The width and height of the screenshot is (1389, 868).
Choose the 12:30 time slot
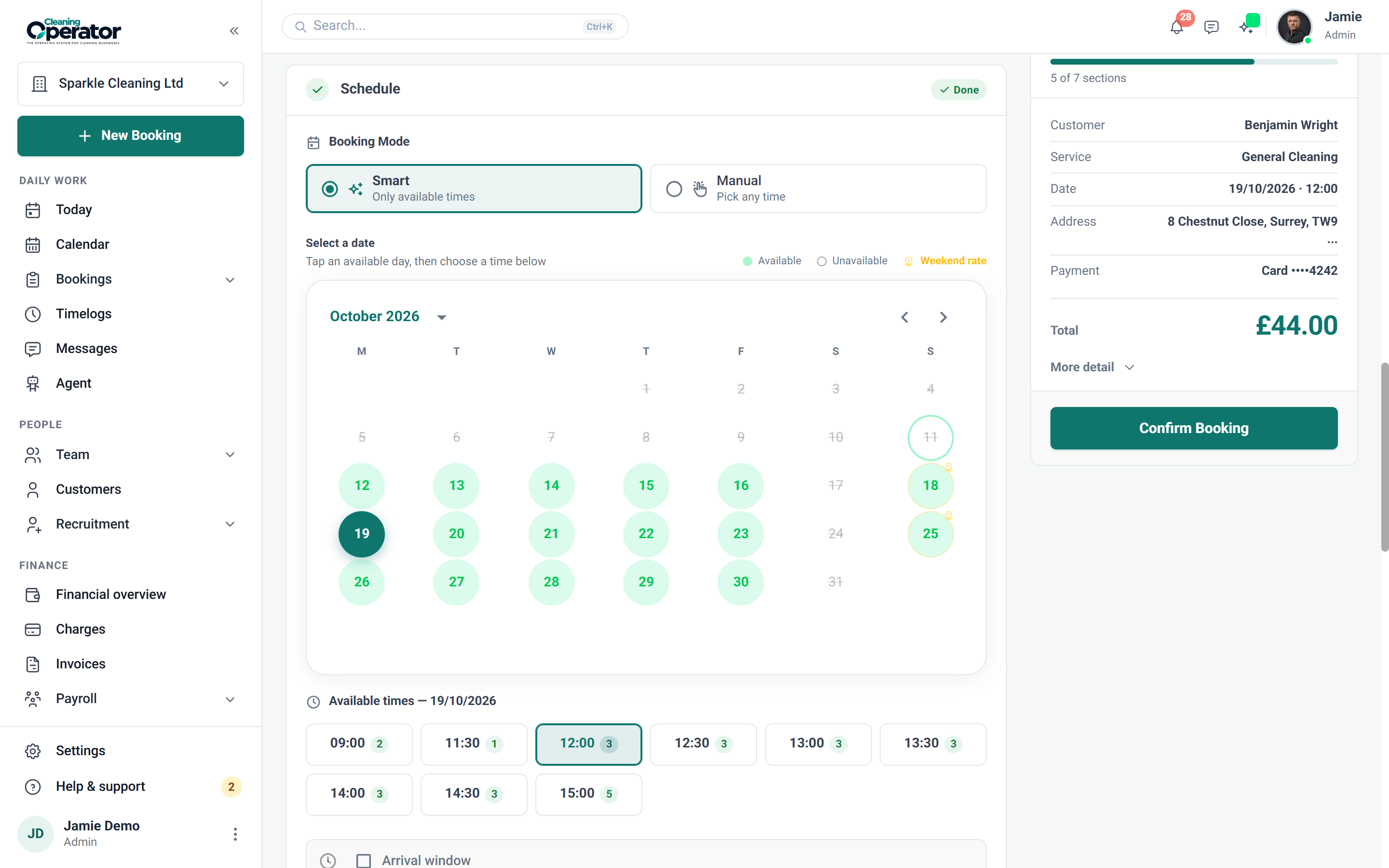click(703, 744)
